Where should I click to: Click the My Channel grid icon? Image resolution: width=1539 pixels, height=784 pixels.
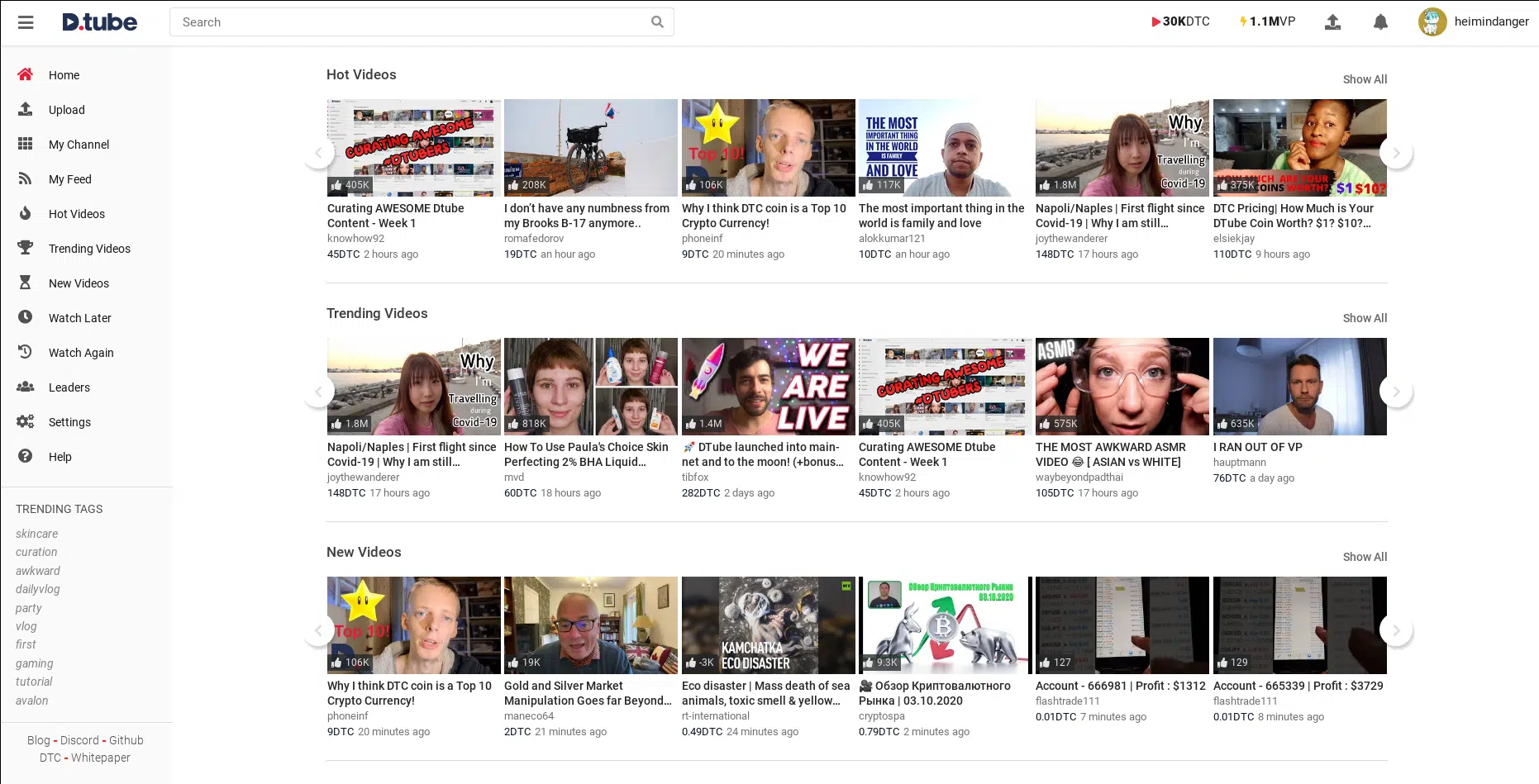(x=26, y=144)
